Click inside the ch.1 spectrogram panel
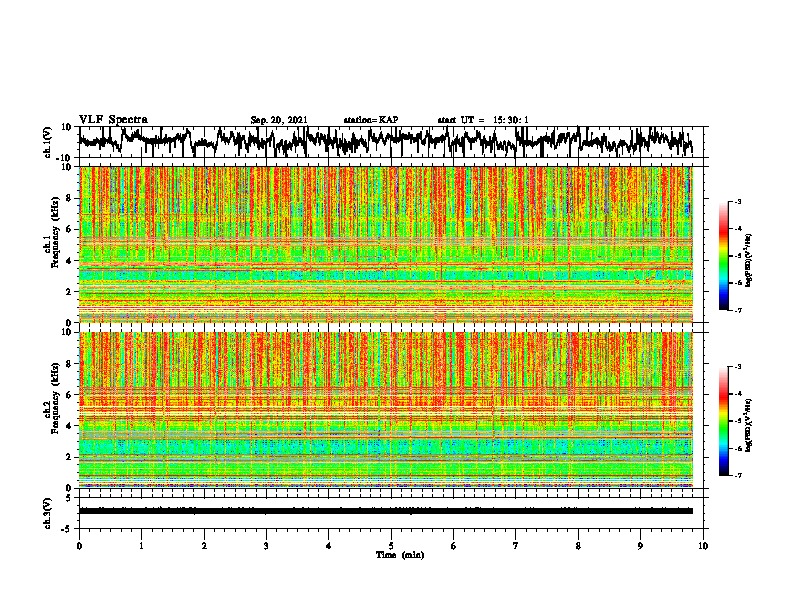Viewport: 792px width, 612px height. (386, 244)
